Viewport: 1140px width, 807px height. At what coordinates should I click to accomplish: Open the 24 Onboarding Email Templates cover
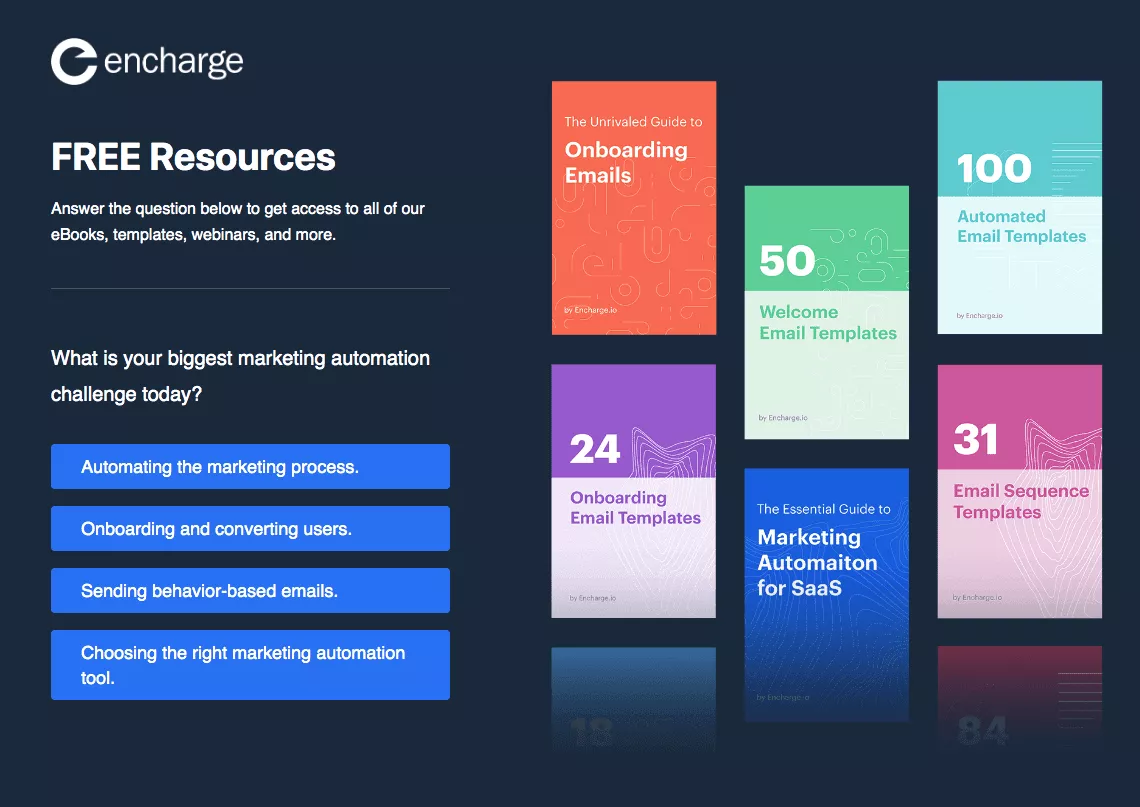click(634, 491)
